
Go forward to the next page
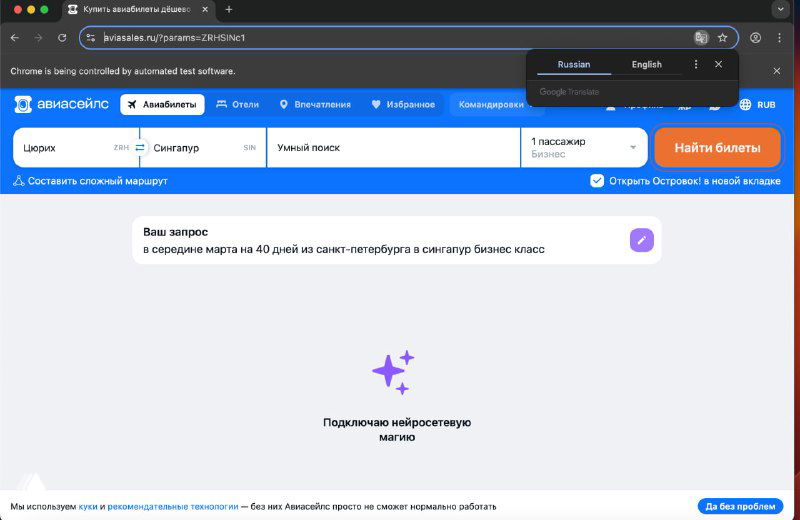[38, 38]
